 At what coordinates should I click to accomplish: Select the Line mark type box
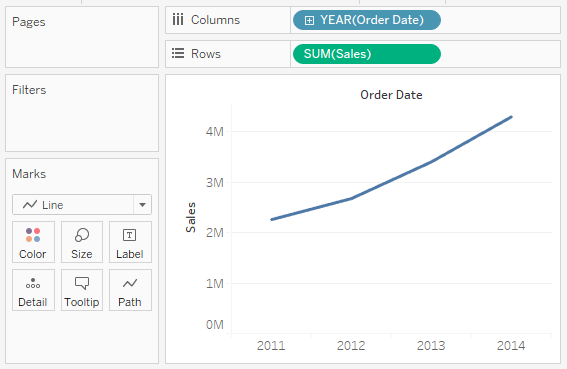pyautogui.click(x=82, y=205)
